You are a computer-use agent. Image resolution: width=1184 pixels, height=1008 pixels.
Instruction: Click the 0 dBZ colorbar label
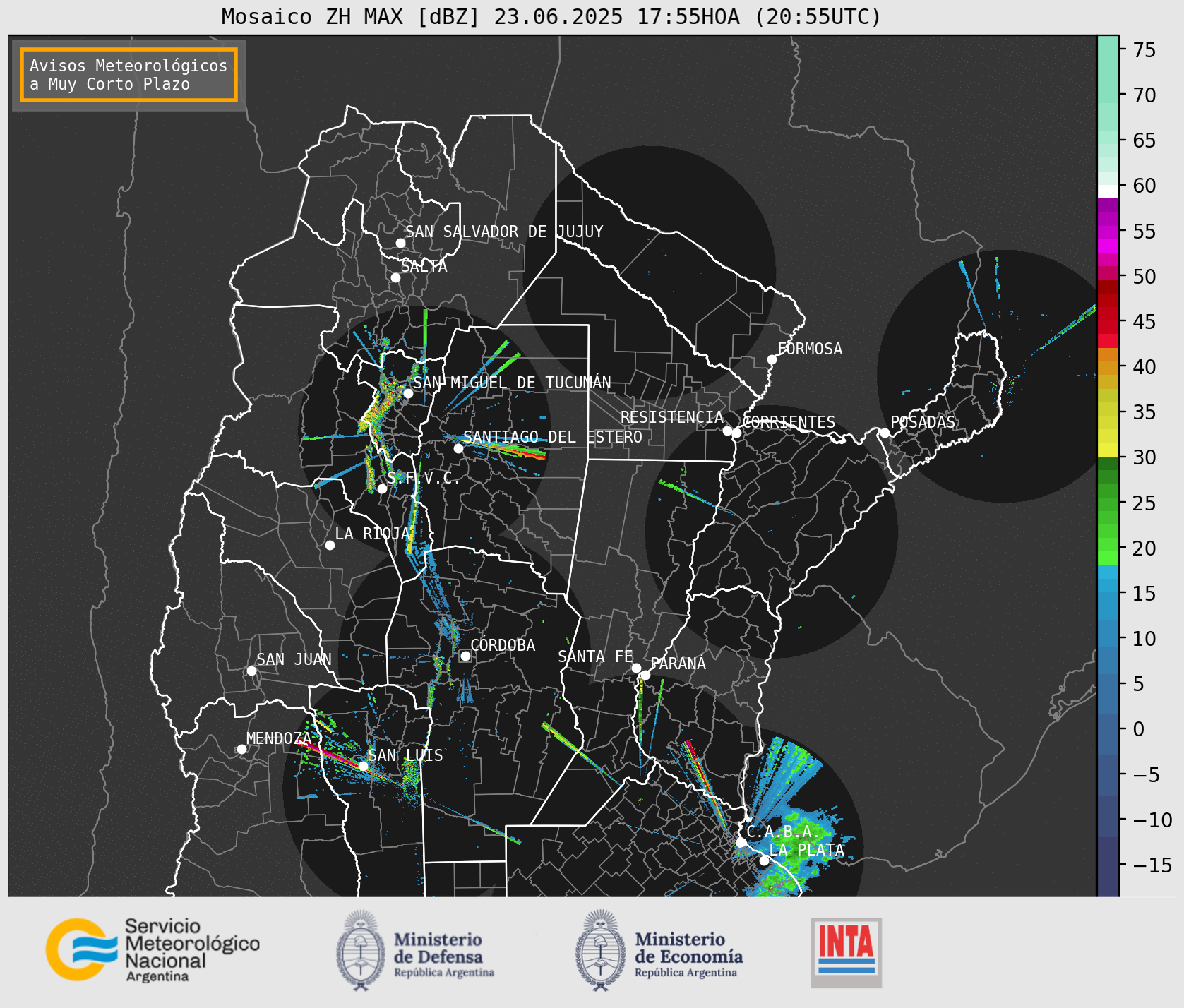point(1139,729)
